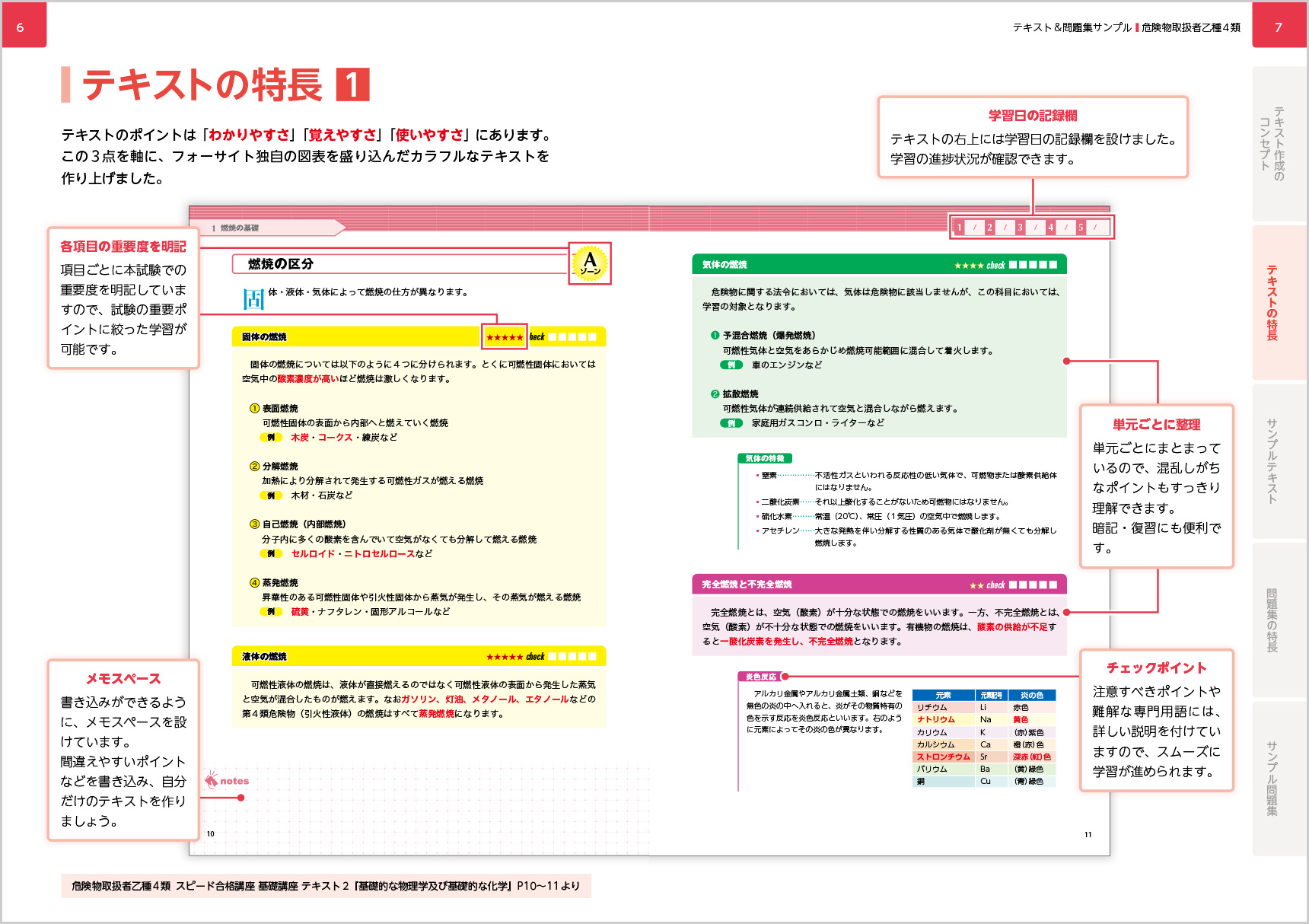The width and height of the screenshot is (1309, 924).
Task: Click the green 例 badge beside 家庭用ガスコンロ
Action: [731, 423]
